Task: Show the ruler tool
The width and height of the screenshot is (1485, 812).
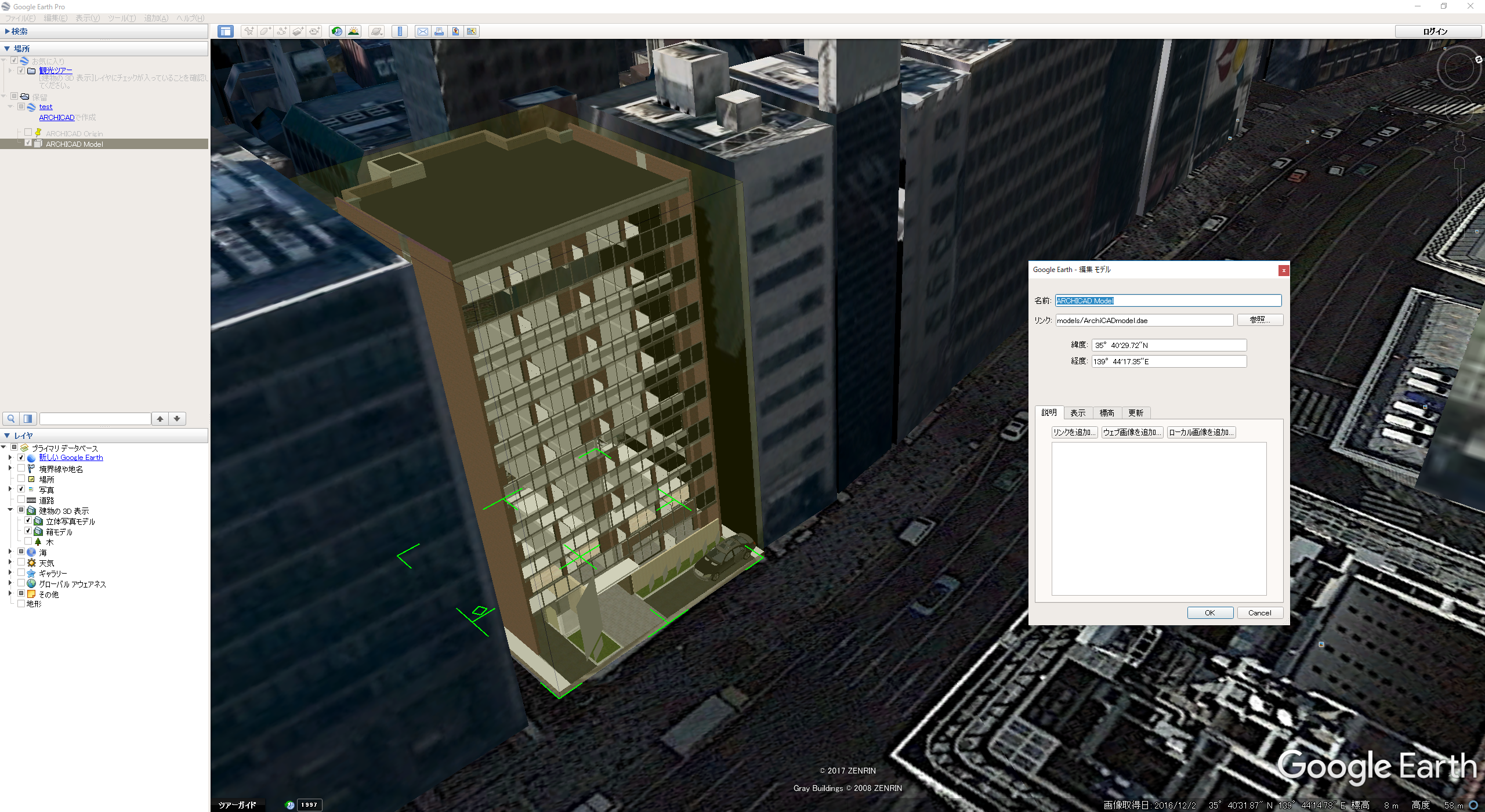Action: [400, 31]
